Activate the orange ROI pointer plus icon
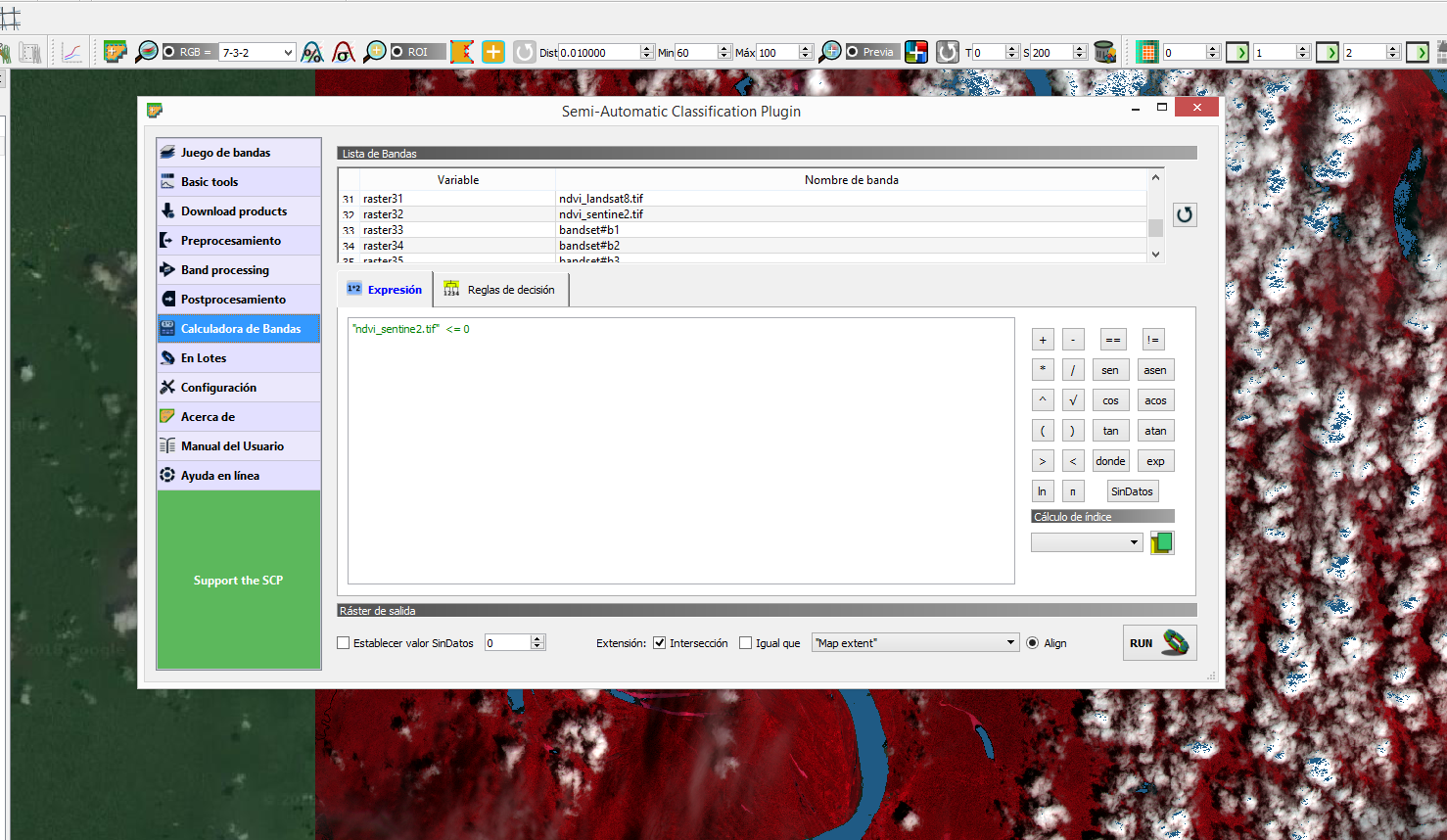 pos(493,52)
